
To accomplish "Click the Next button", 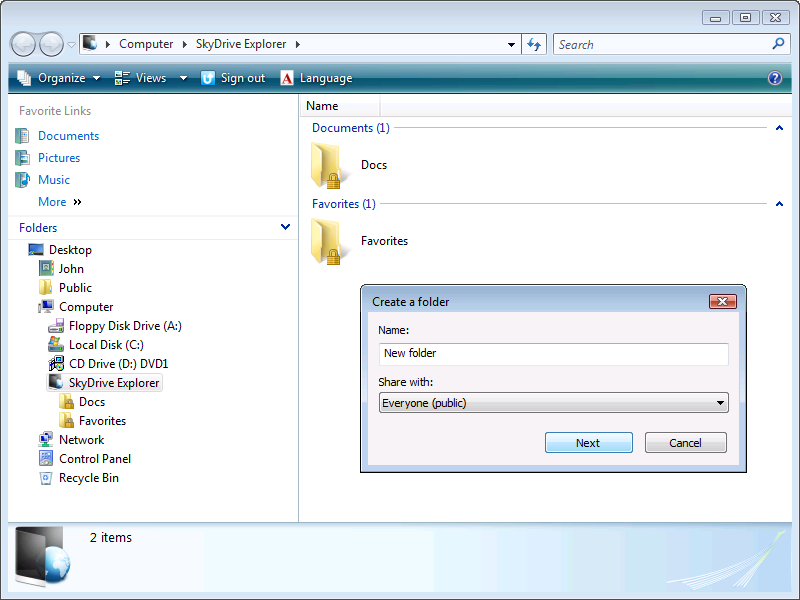I will click(588, 443).
